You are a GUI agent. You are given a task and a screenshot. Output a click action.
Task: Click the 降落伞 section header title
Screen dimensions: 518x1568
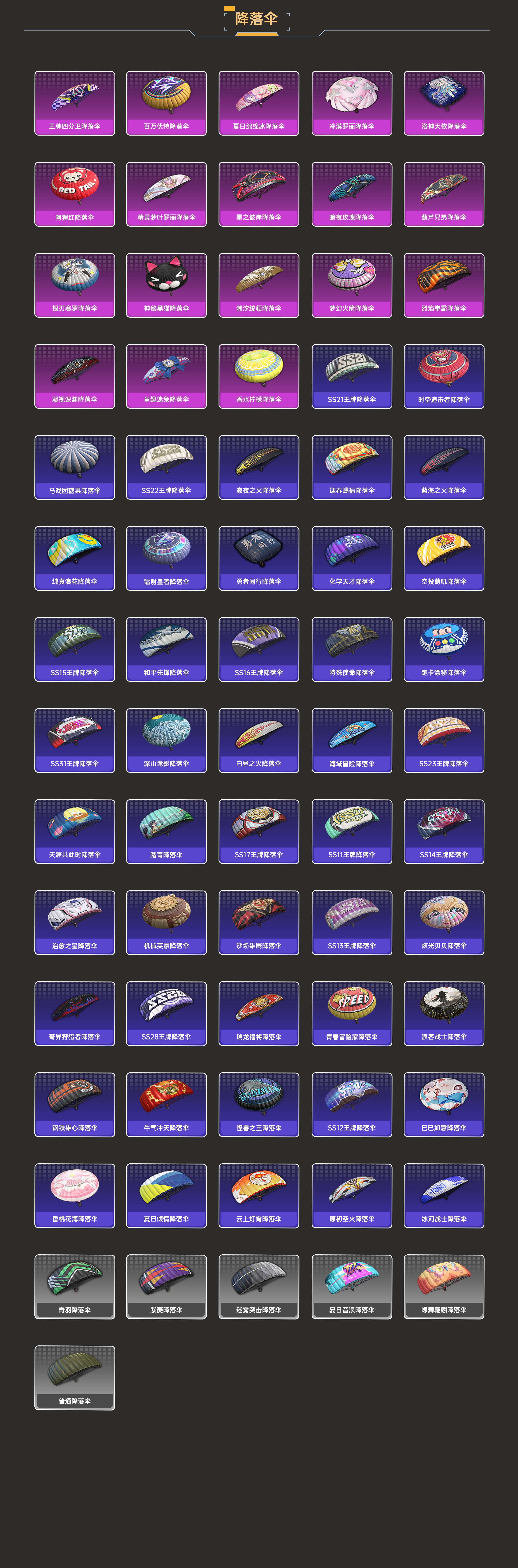point(256,19)
